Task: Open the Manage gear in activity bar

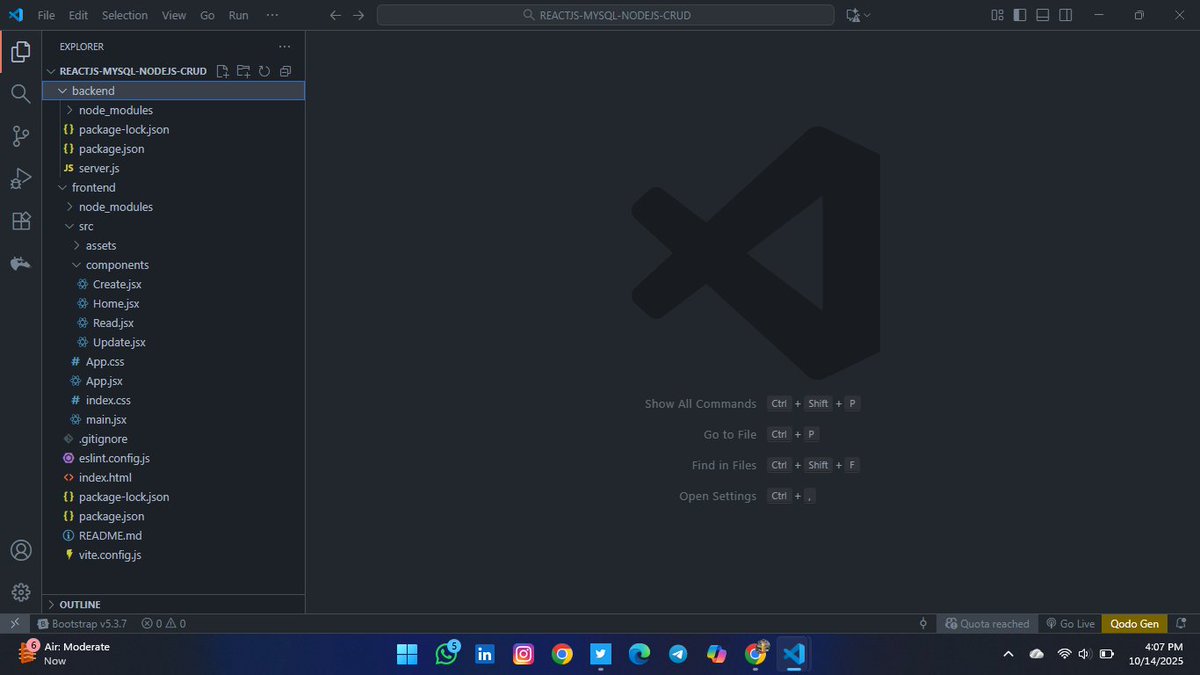Action: (x=20, y=592)
